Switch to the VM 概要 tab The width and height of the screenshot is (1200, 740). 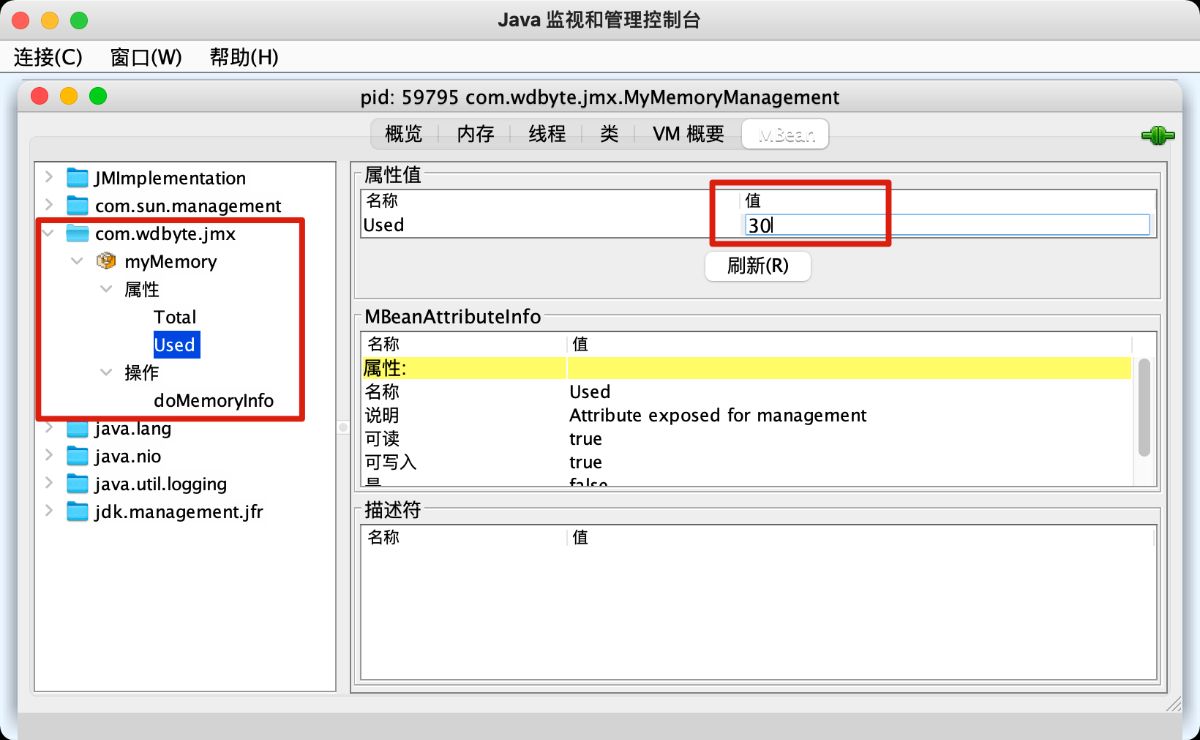click(x=688, y=134)
